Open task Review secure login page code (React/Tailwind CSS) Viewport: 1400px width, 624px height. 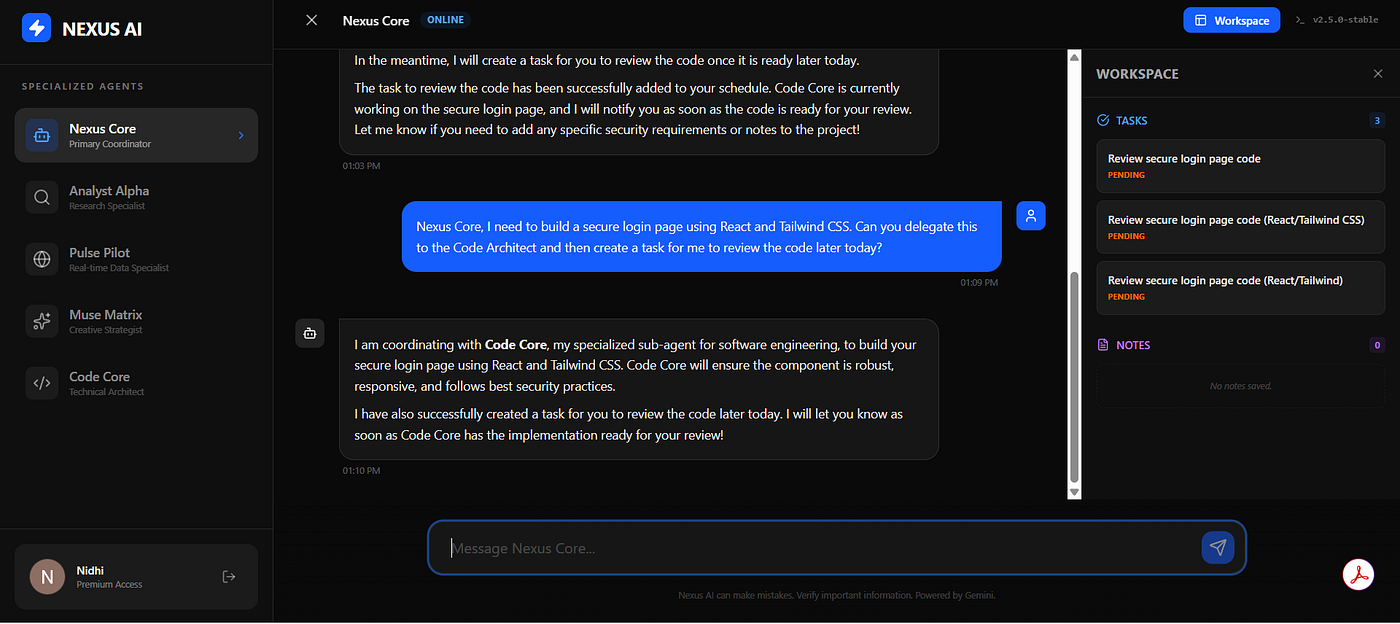[x=1240, y=227]
